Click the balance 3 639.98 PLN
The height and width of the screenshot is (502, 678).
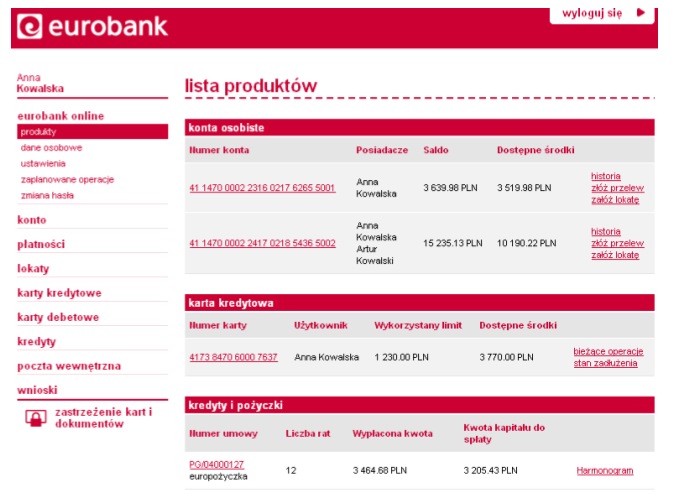coord(450,188)
